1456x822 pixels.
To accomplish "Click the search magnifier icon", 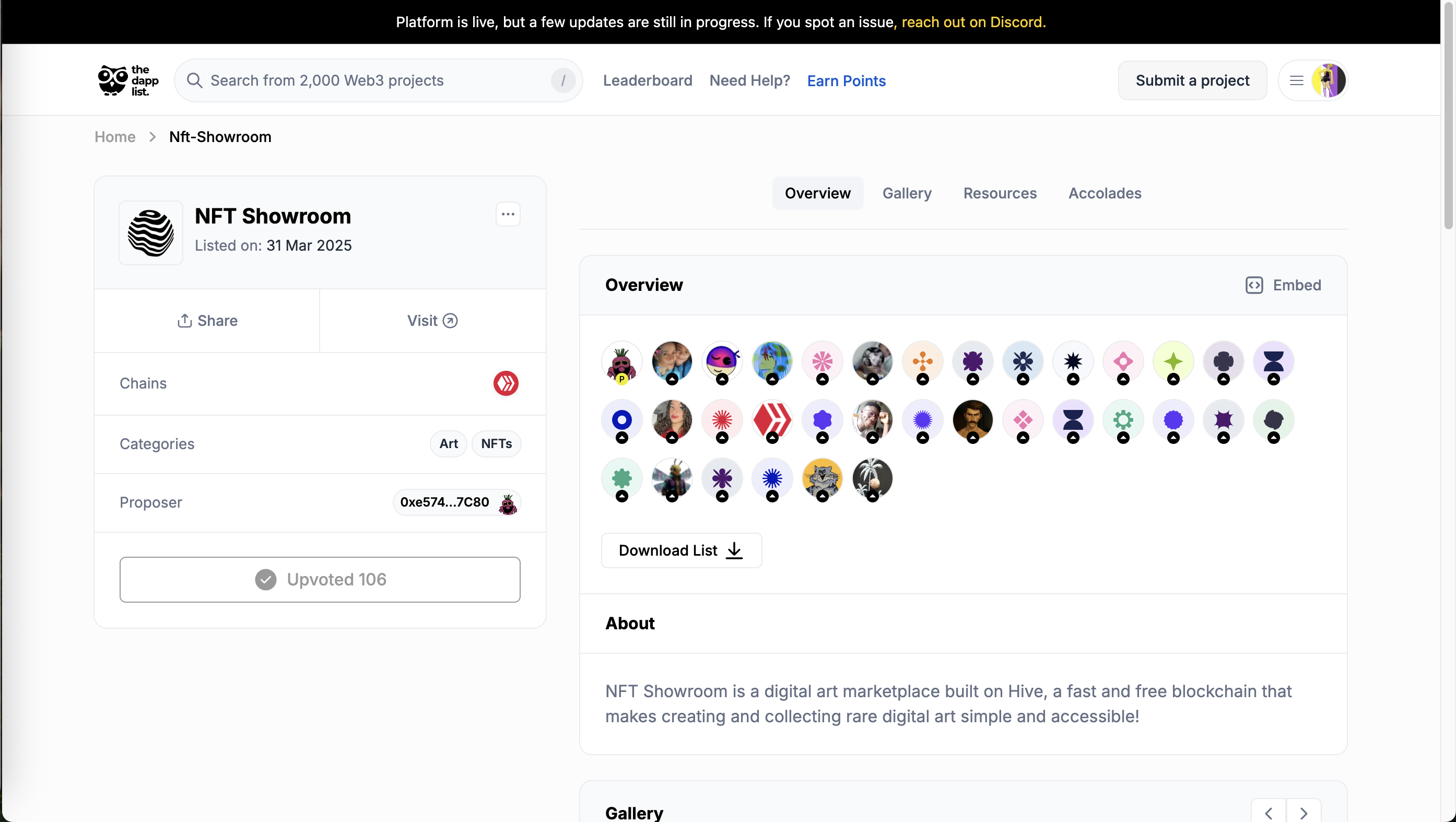I will point(194,80).
